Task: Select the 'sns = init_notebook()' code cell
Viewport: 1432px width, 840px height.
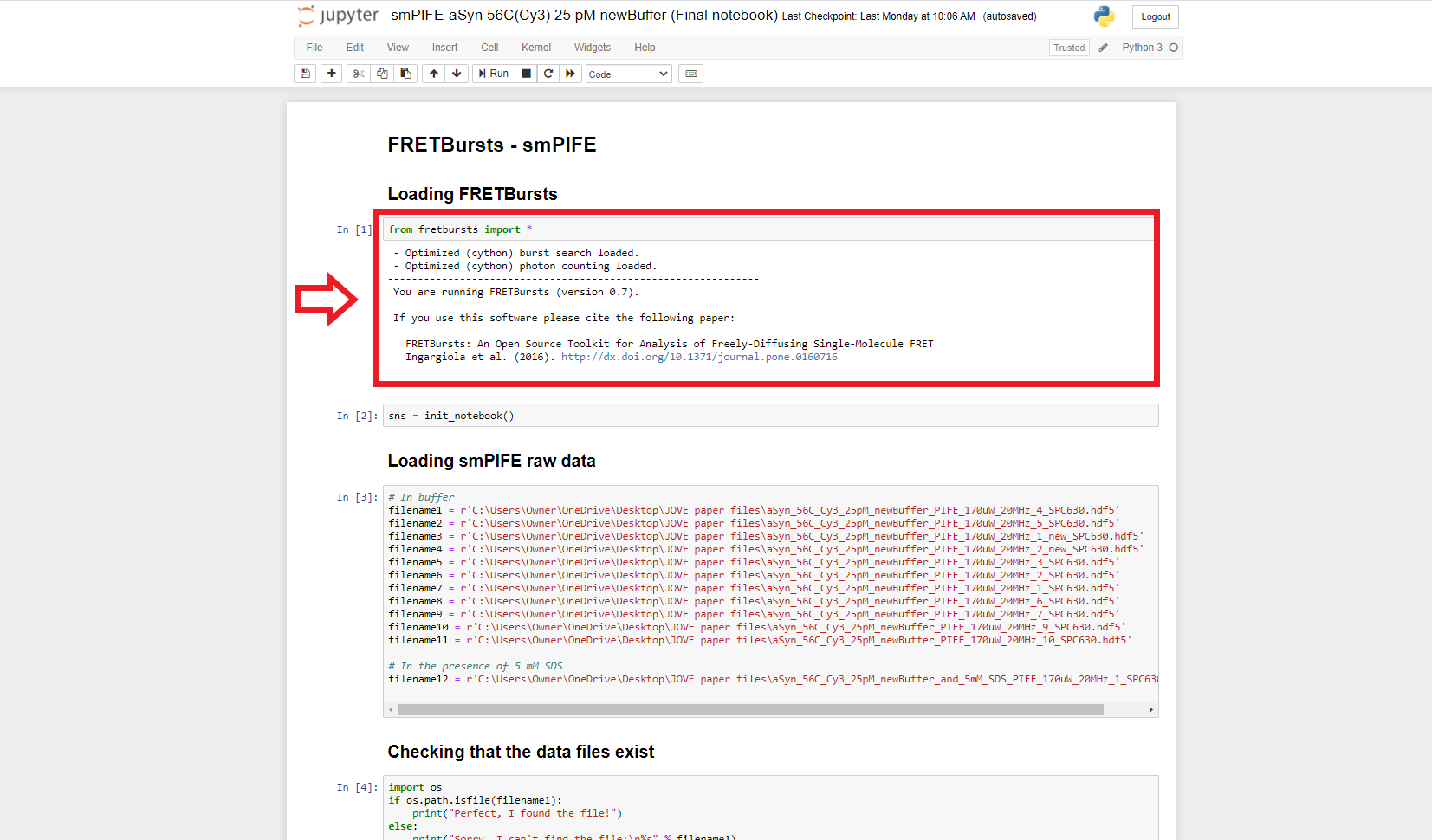Action: 770,416
